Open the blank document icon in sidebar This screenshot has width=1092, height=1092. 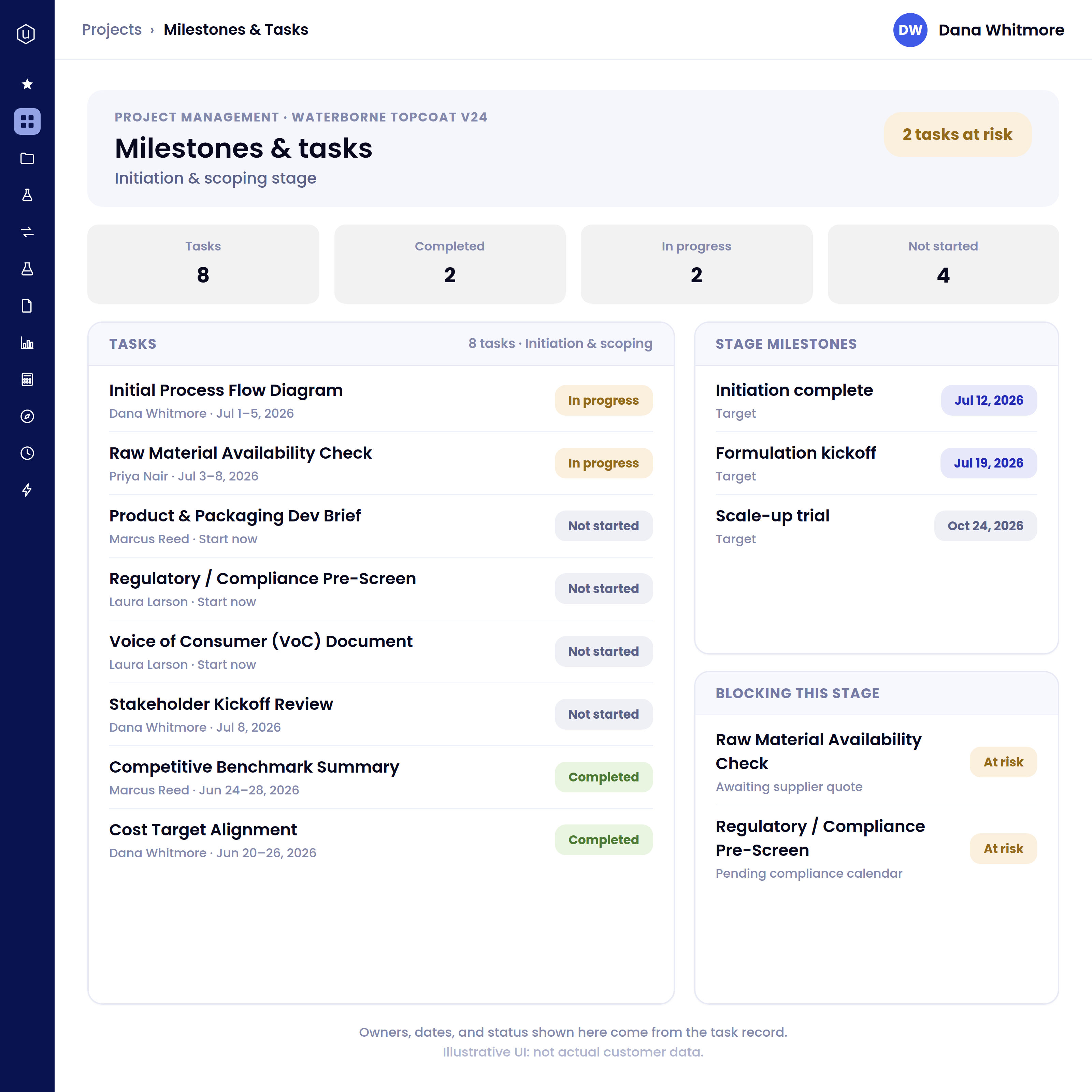point(27,306)
